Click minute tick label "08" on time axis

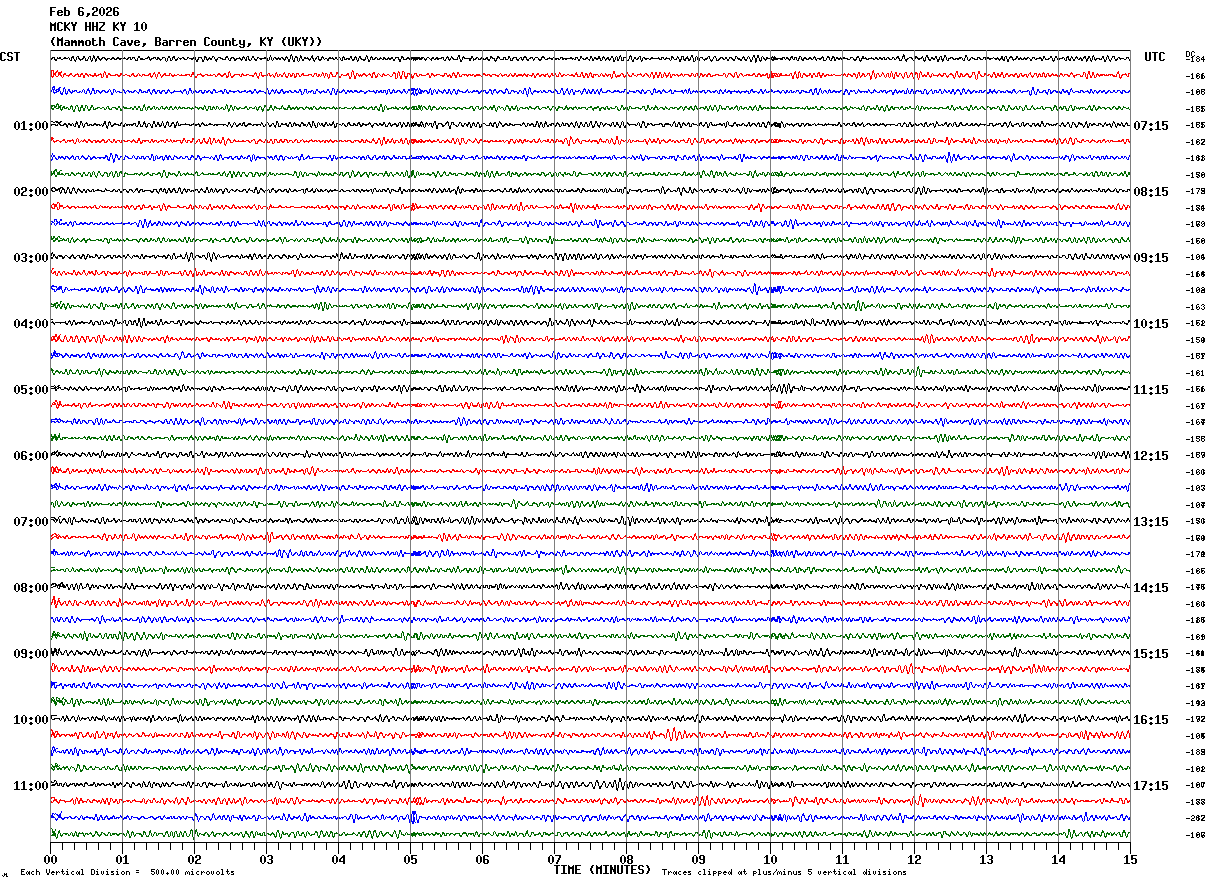pos(627,859)
